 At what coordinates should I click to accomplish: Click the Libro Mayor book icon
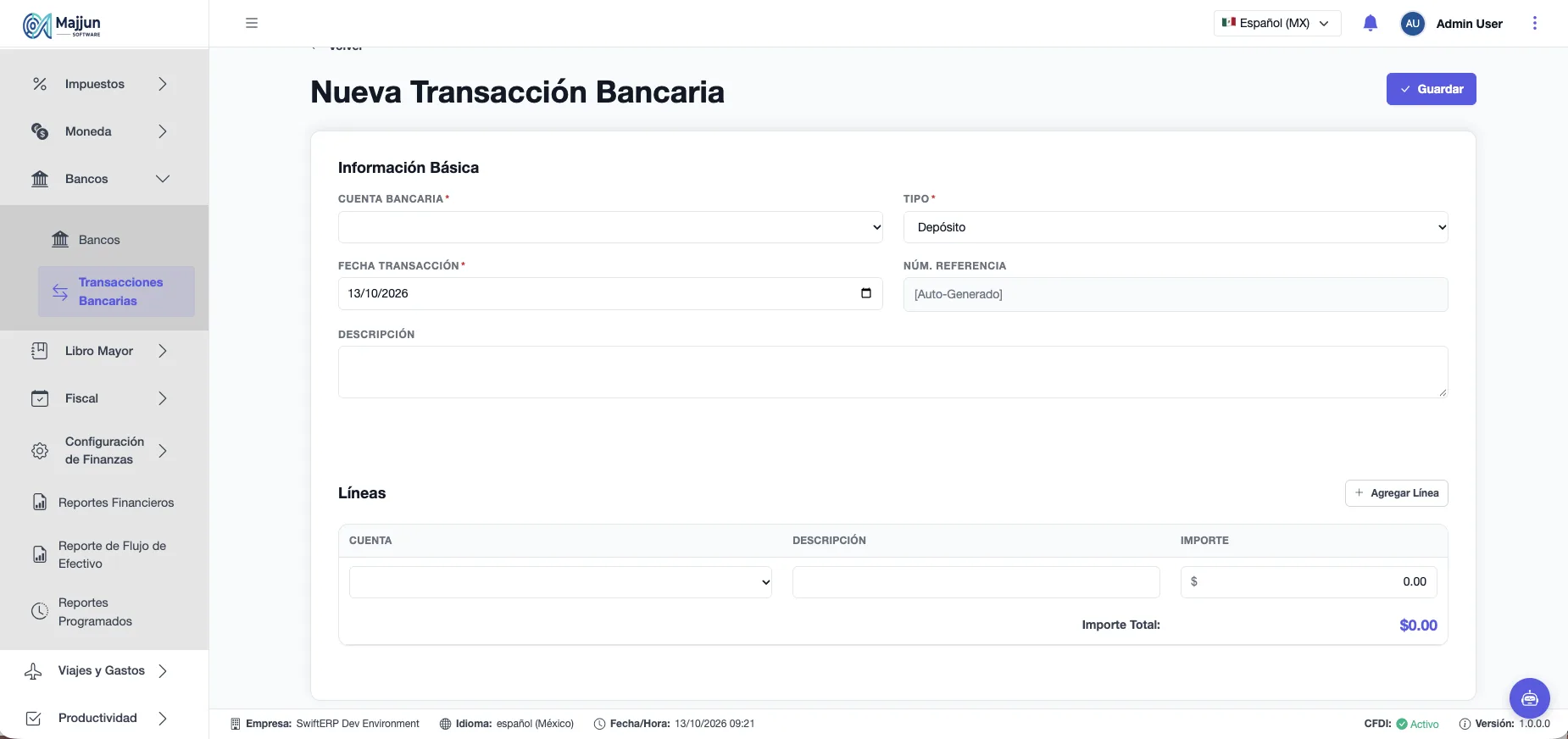(40, 351)
